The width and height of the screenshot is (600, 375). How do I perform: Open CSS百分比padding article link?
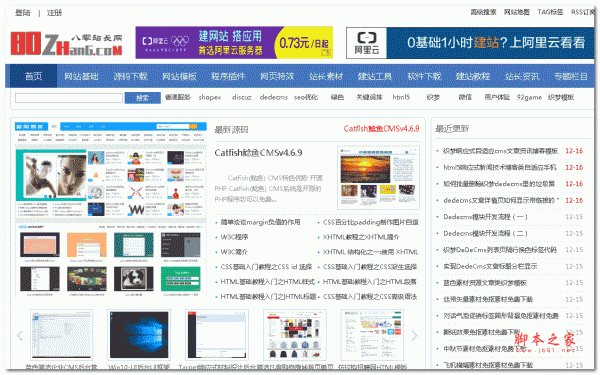[x=370, y=222]
